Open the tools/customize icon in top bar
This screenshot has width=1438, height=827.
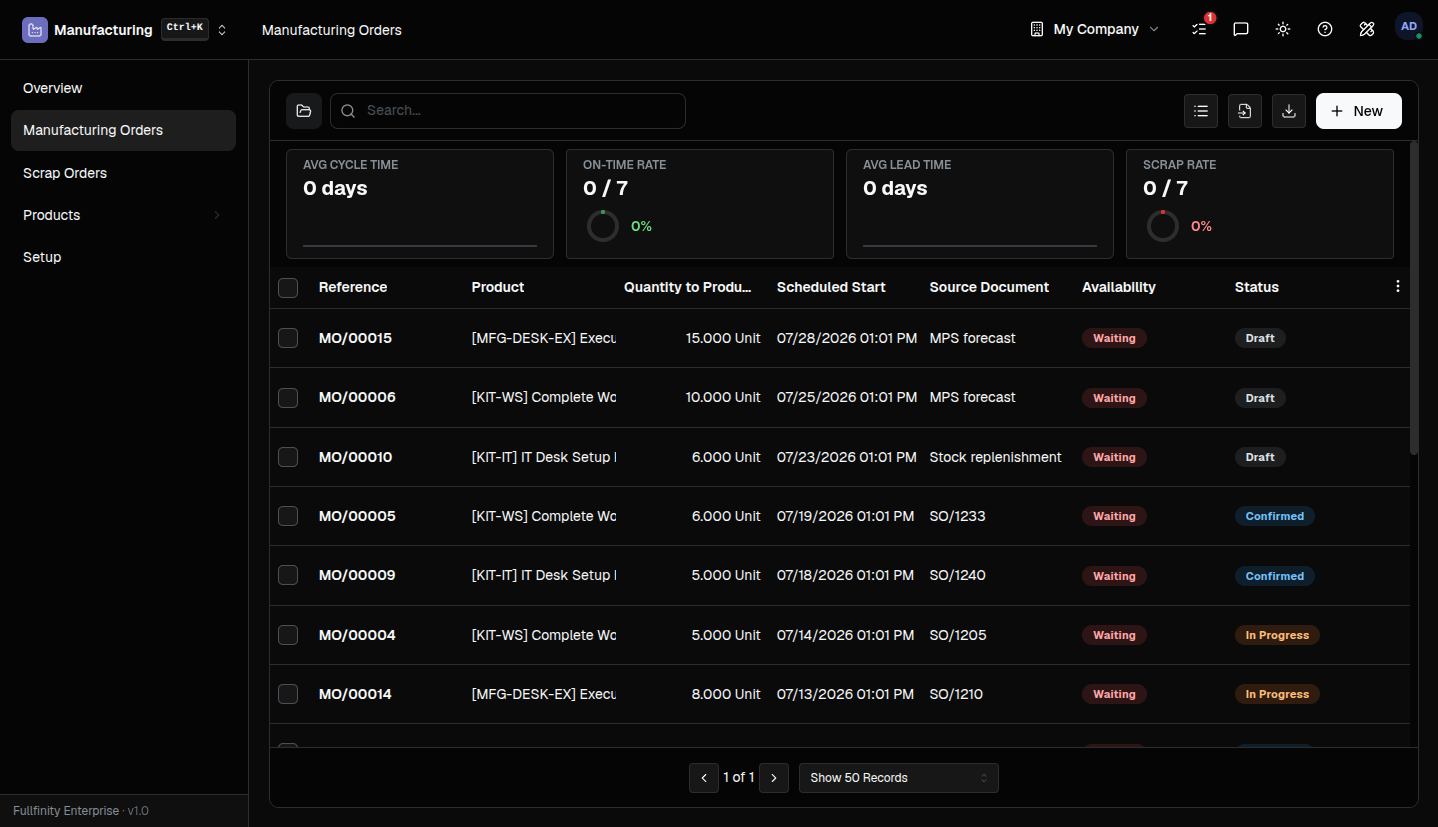1367,29
